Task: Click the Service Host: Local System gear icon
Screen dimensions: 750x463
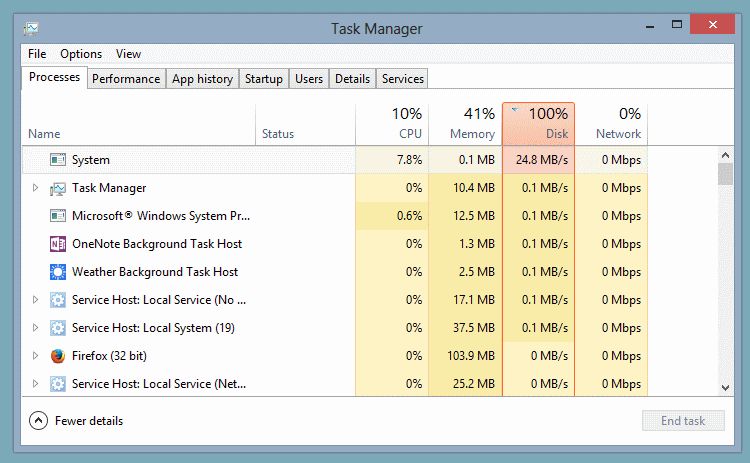Action: pyautogui.click(x=58, y=328)
